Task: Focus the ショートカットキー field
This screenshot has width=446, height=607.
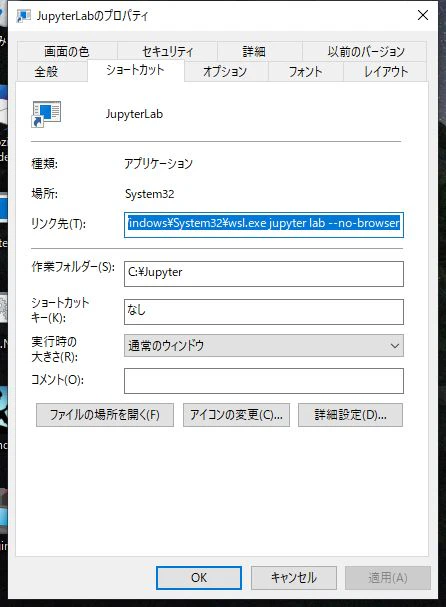Action: (264, 312)
